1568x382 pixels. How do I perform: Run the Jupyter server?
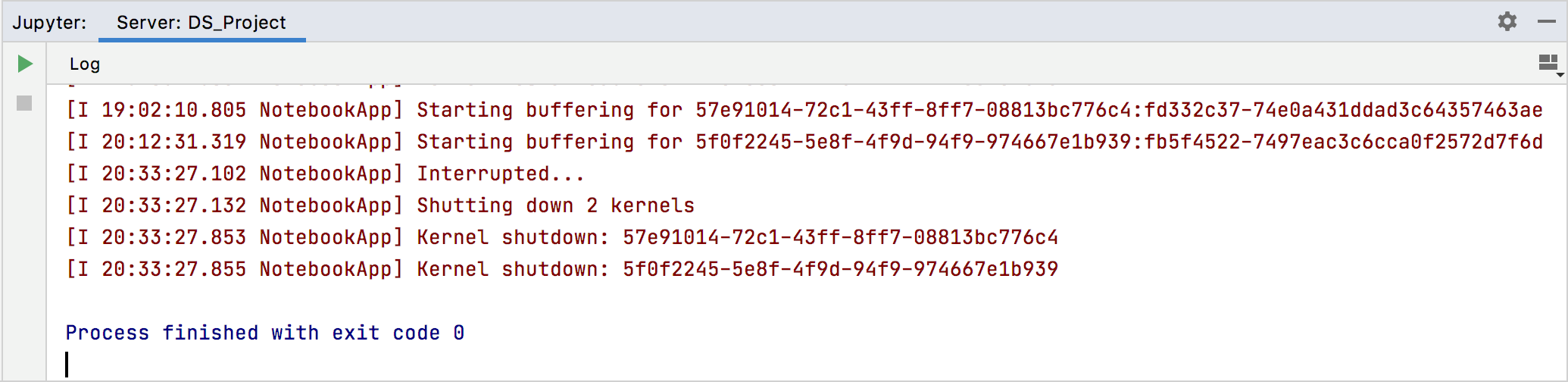point(25,64)
